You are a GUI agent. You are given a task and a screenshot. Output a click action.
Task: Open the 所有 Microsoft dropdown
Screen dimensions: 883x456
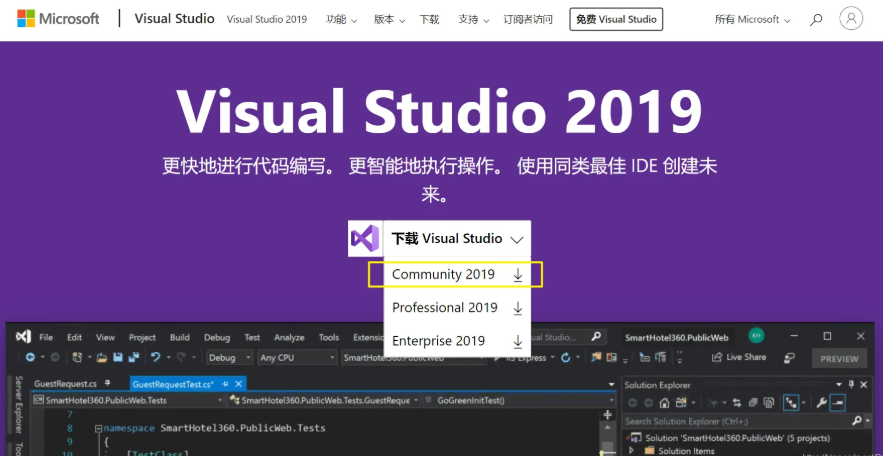[752, 19]
